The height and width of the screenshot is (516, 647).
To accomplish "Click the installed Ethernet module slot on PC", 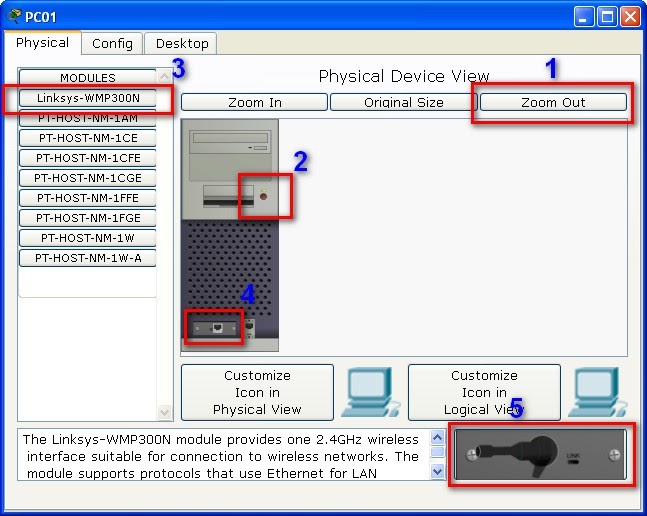I will [214, 328].
